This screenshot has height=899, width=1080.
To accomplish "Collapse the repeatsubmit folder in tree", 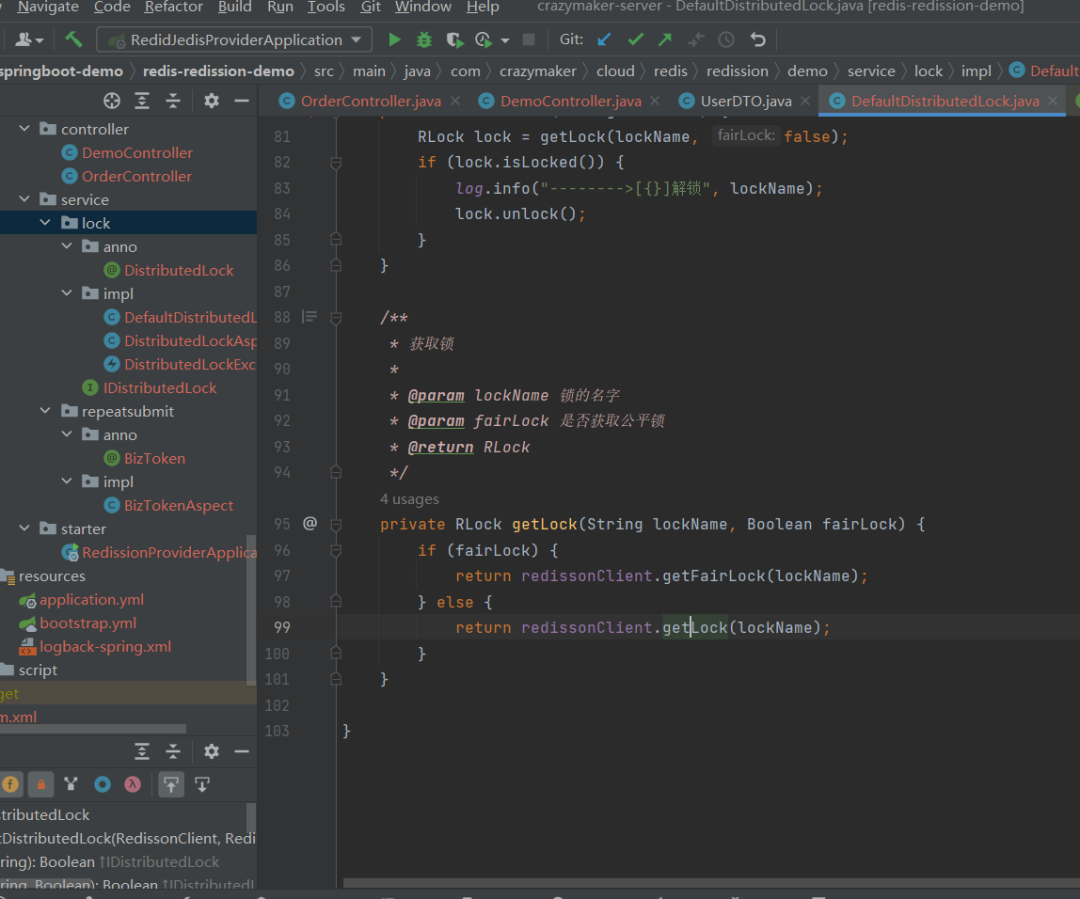I will point(45,411).
